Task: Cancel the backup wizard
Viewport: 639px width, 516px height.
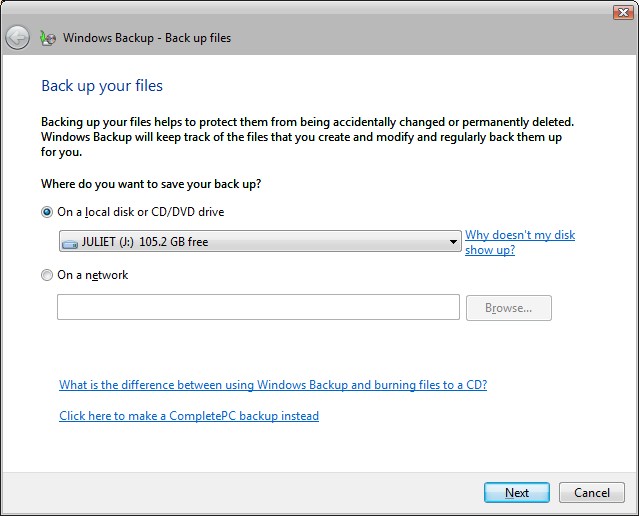Action: pos(592,492)
